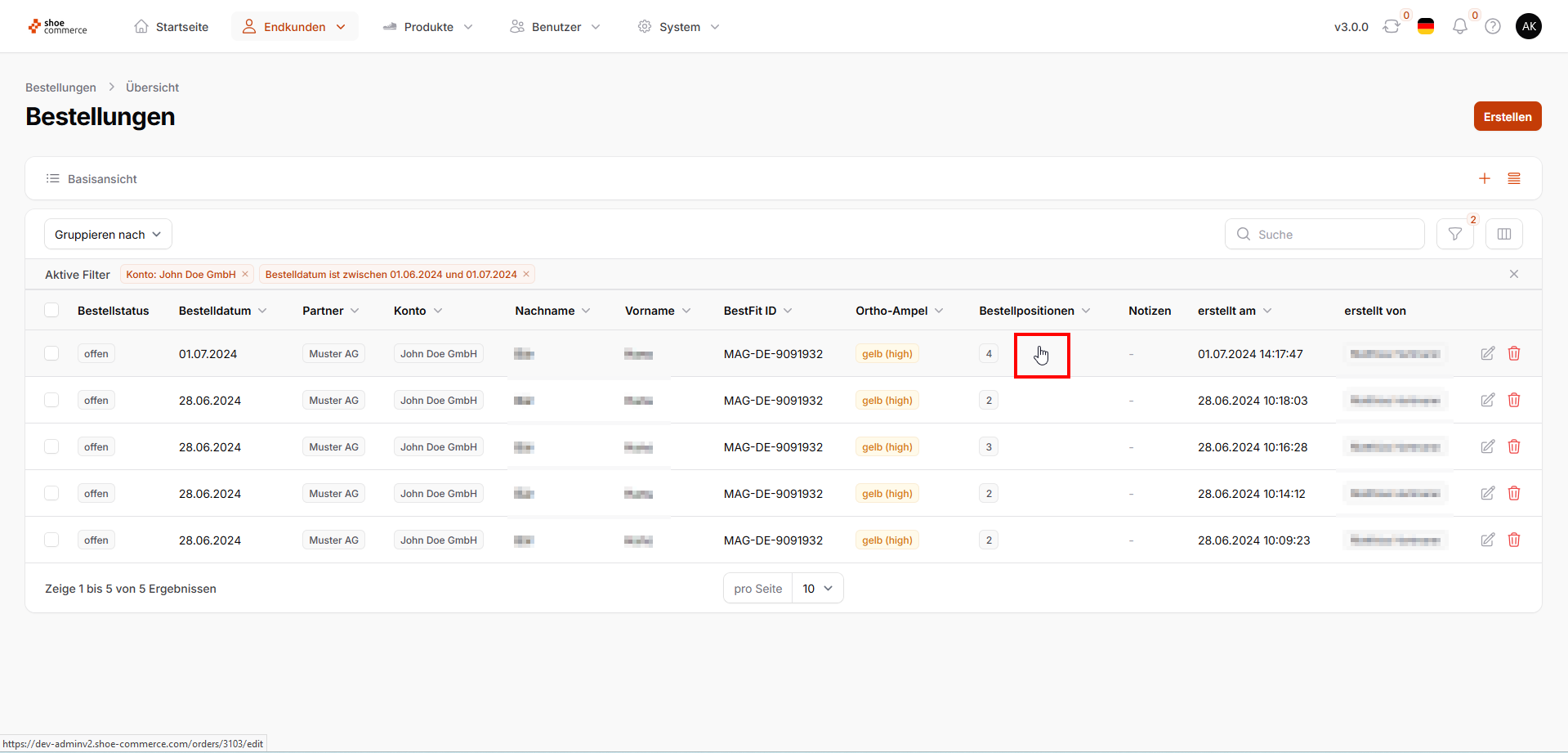Click the notification bell icon
This screenshot has height=753, width=1568.
click(x=1459, y=27)
